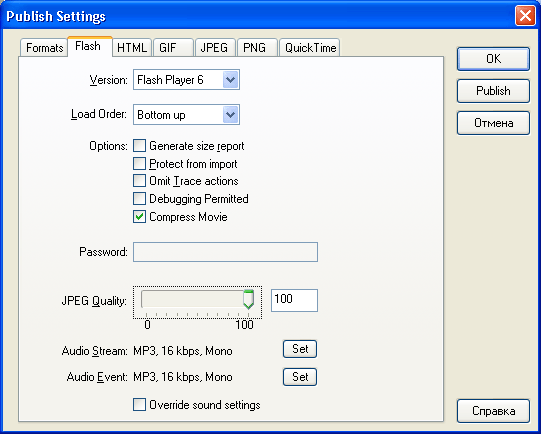Click Set for Audio Stream
Viewport: 541px width, 434px height.
pyautogui.click(x=300, y=349)
